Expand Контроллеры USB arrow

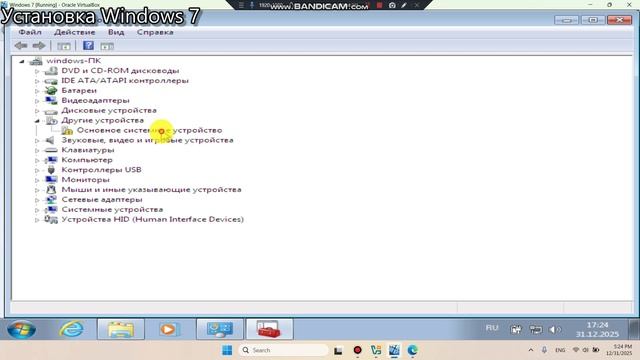37,170
